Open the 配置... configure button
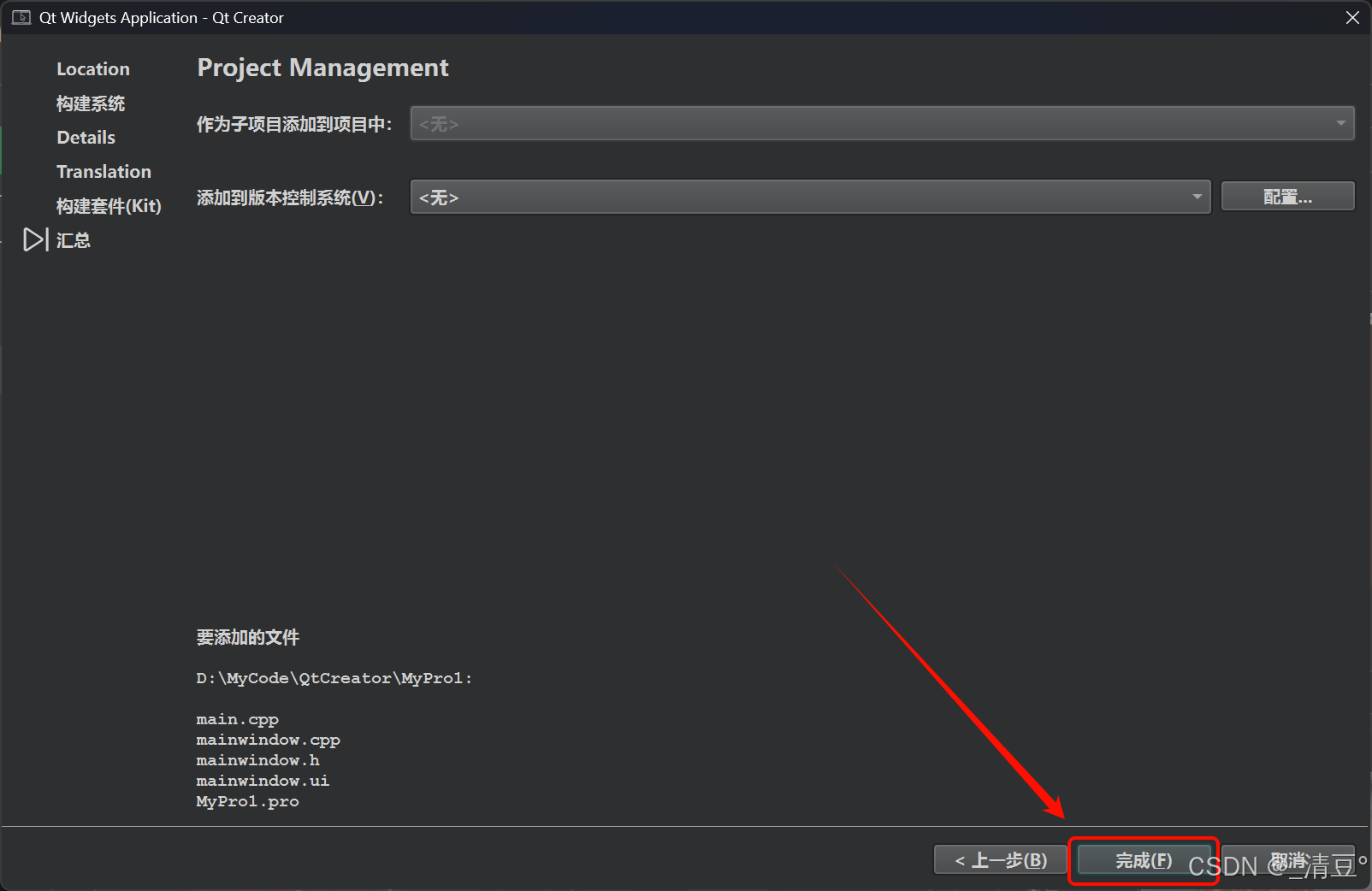 tap(1287, 197)
